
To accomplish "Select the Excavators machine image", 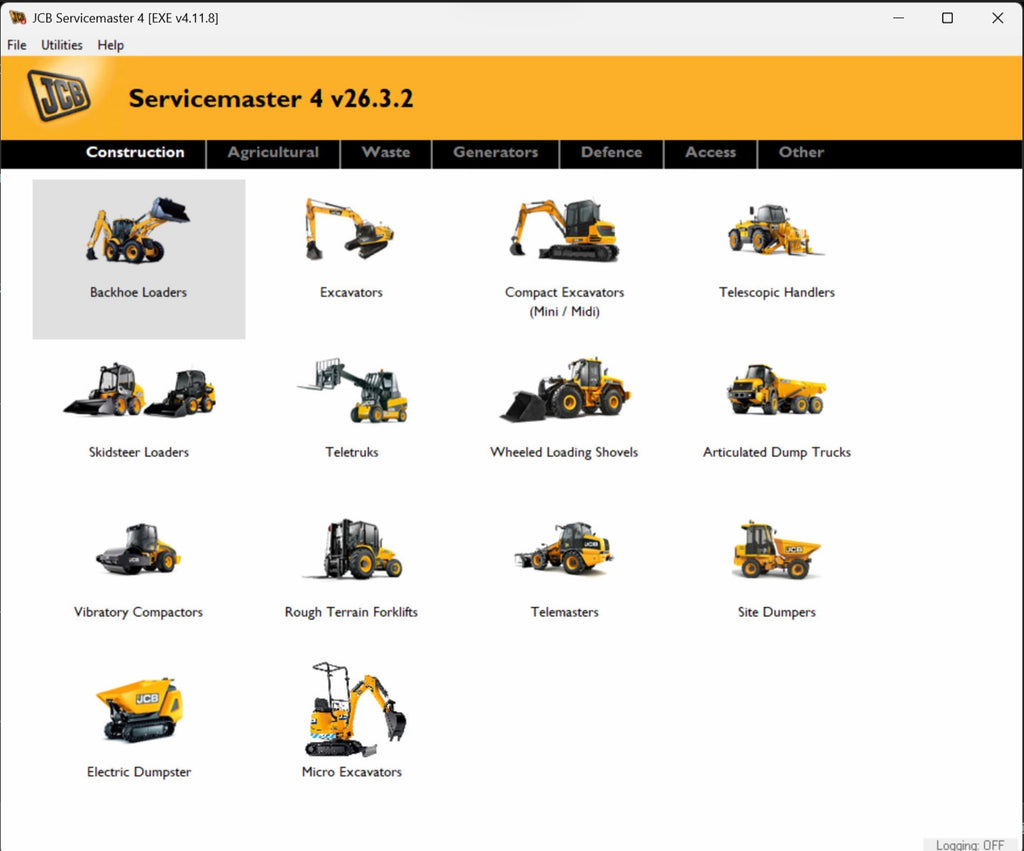I will [349, 229].
